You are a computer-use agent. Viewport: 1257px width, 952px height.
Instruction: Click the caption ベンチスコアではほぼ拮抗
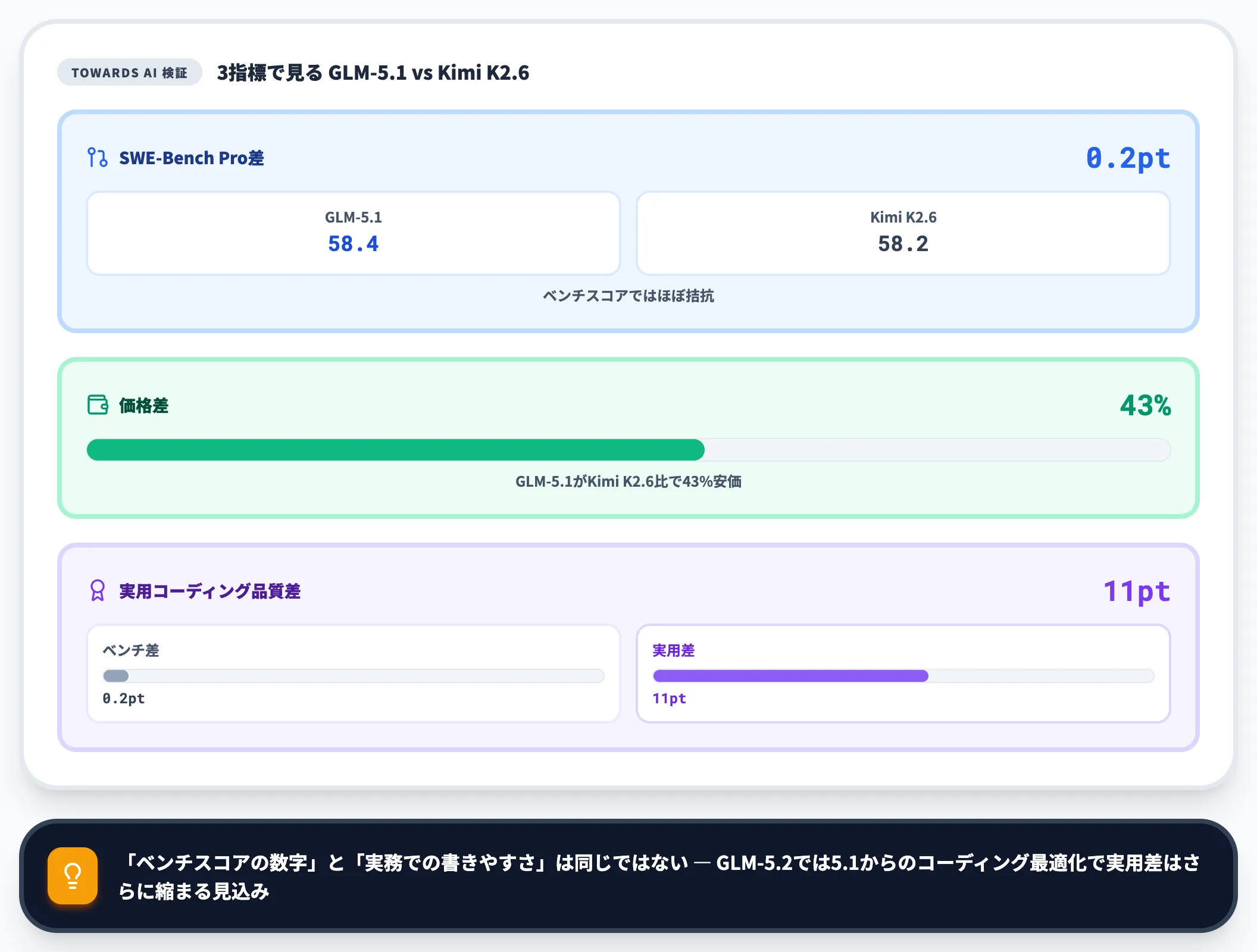tap(628, 296)
